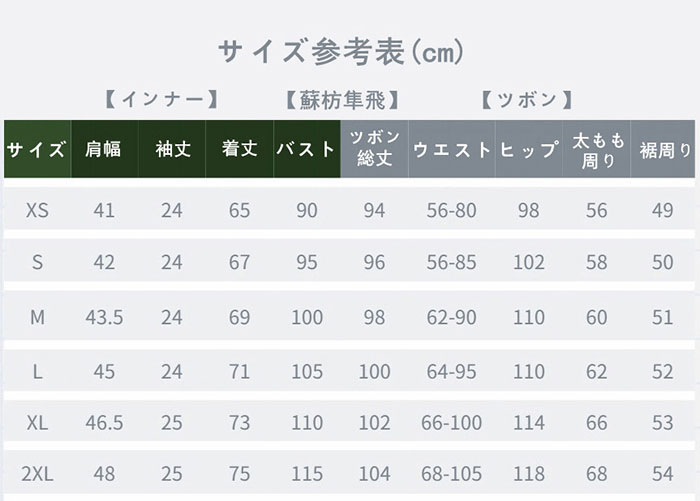This screenshot has width=700, height=501.
Task: Click the 【蘇枋隼飛】 section label
Action: point(343,100)
